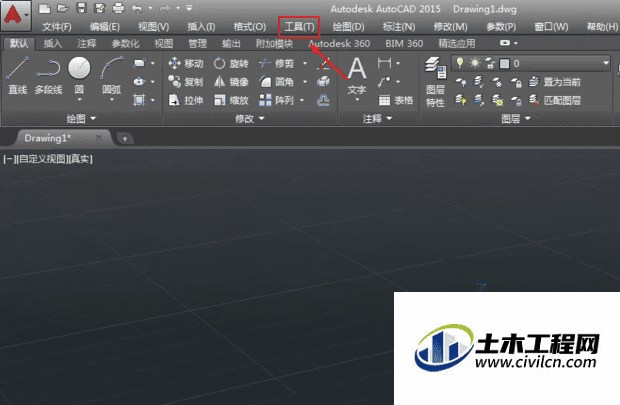Image resolution: width=620 pixels, height=405 pixels.
Task: Expand the 注释 panel
Action: (377, 118)
